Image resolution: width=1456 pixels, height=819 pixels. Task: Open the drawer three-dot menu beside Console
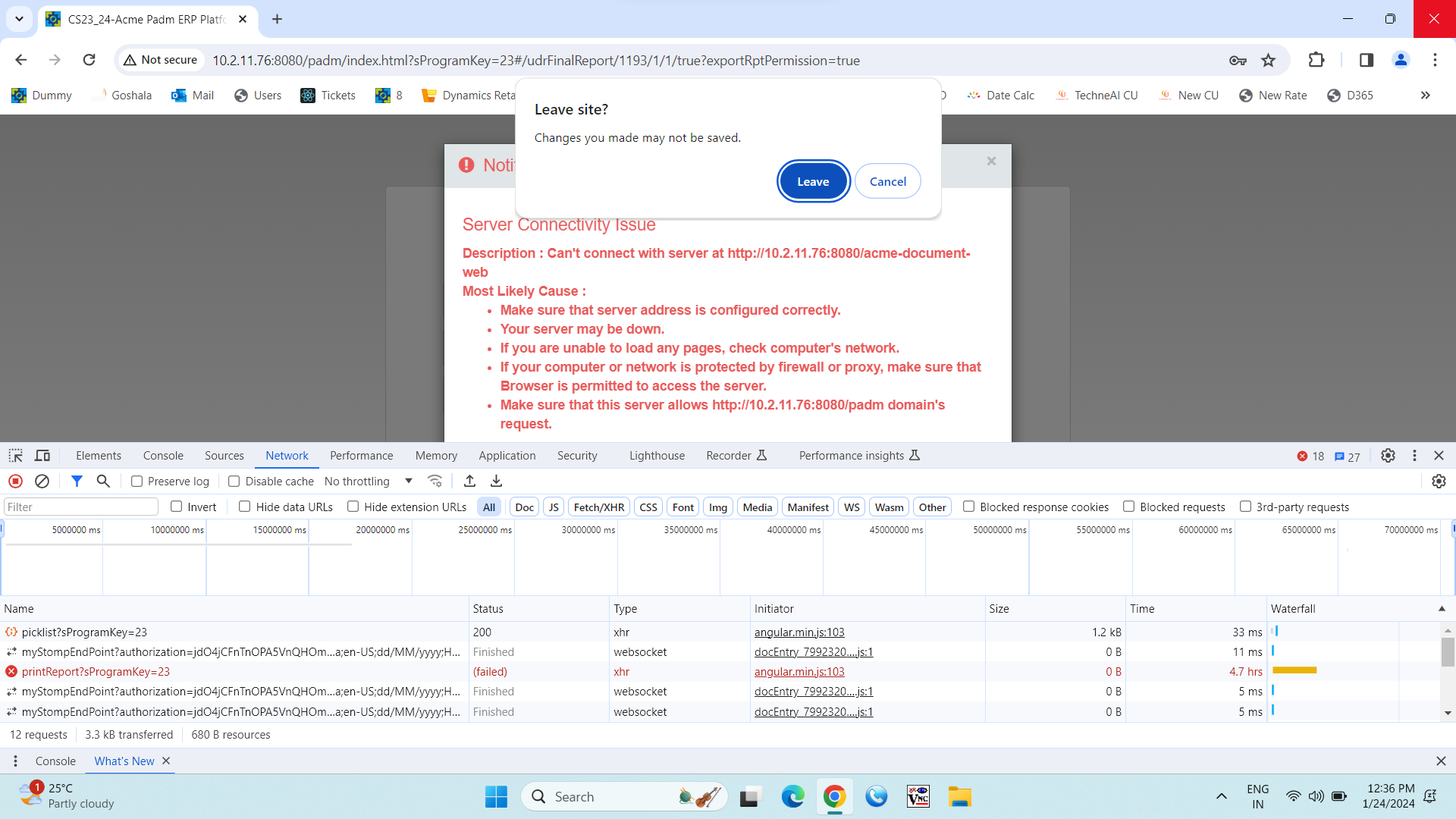[15, 761]
